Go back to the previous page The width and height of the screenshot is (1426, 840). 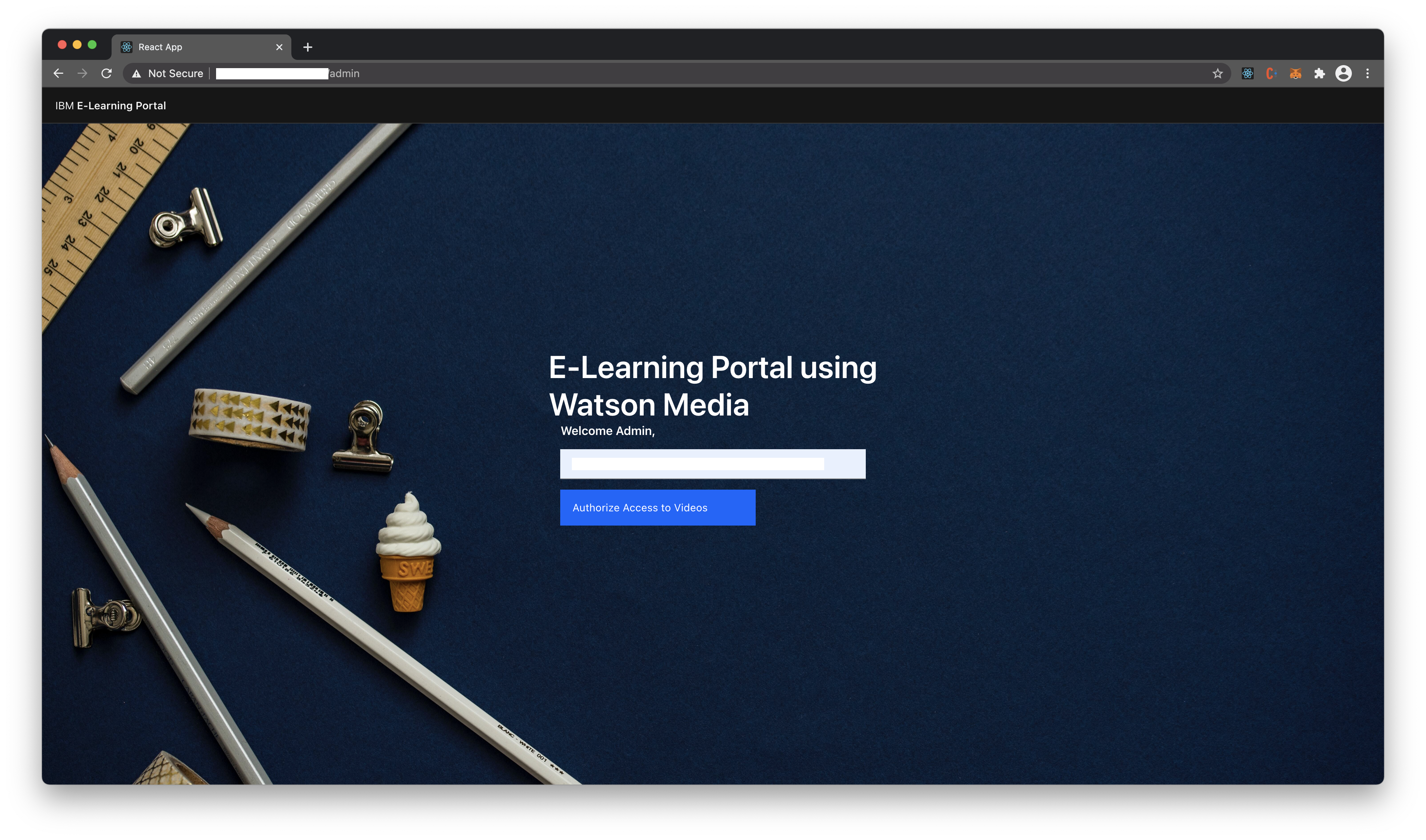(x=58, y=74)
